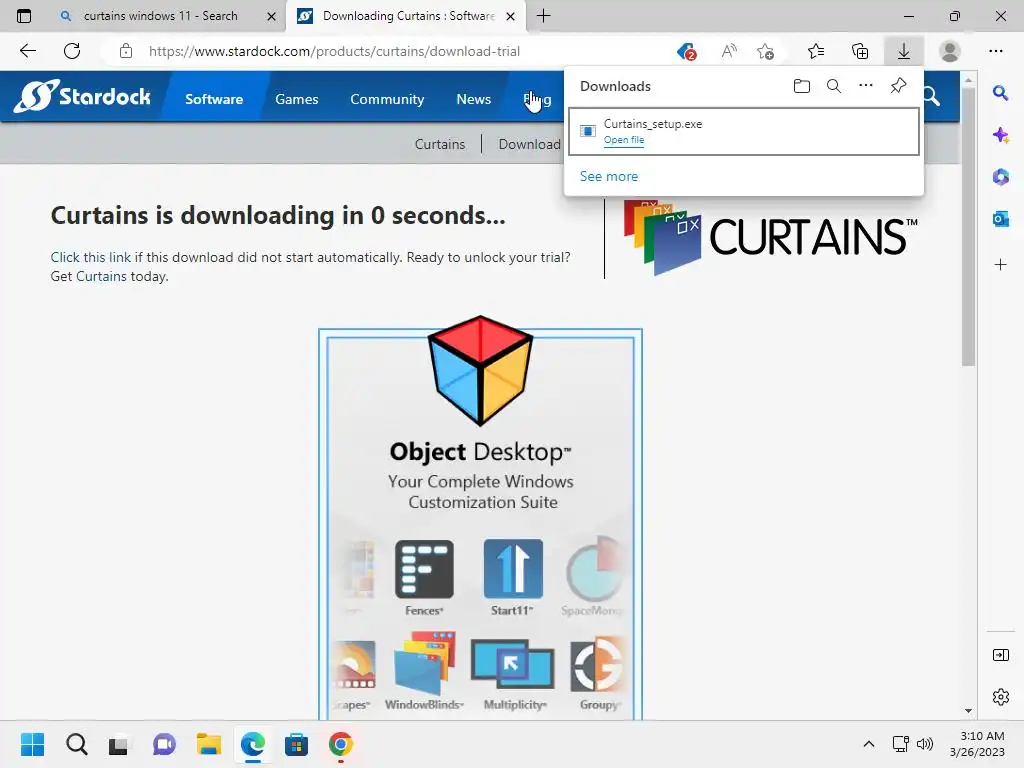Viewport: 1024px width, 768px height.
Task: Open the Chat app from taskbar
Action: 164,744
